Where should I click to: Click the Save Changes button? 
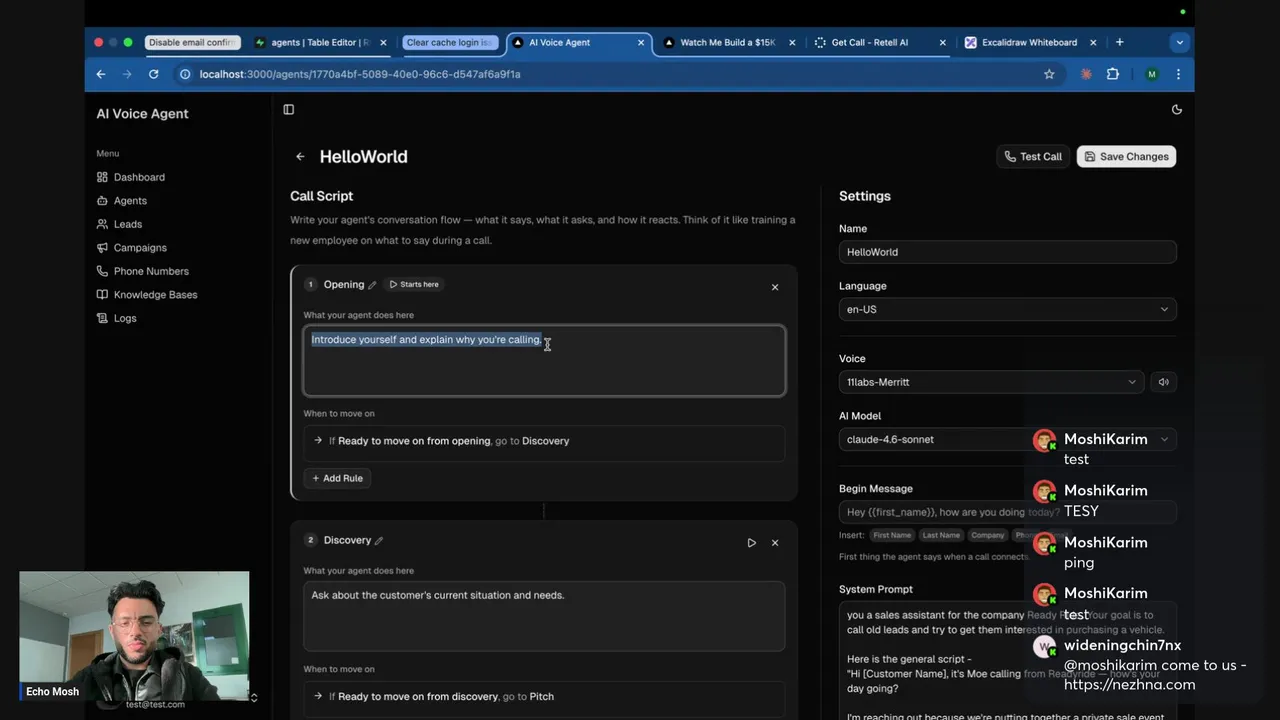click(x=1126, y=156)
